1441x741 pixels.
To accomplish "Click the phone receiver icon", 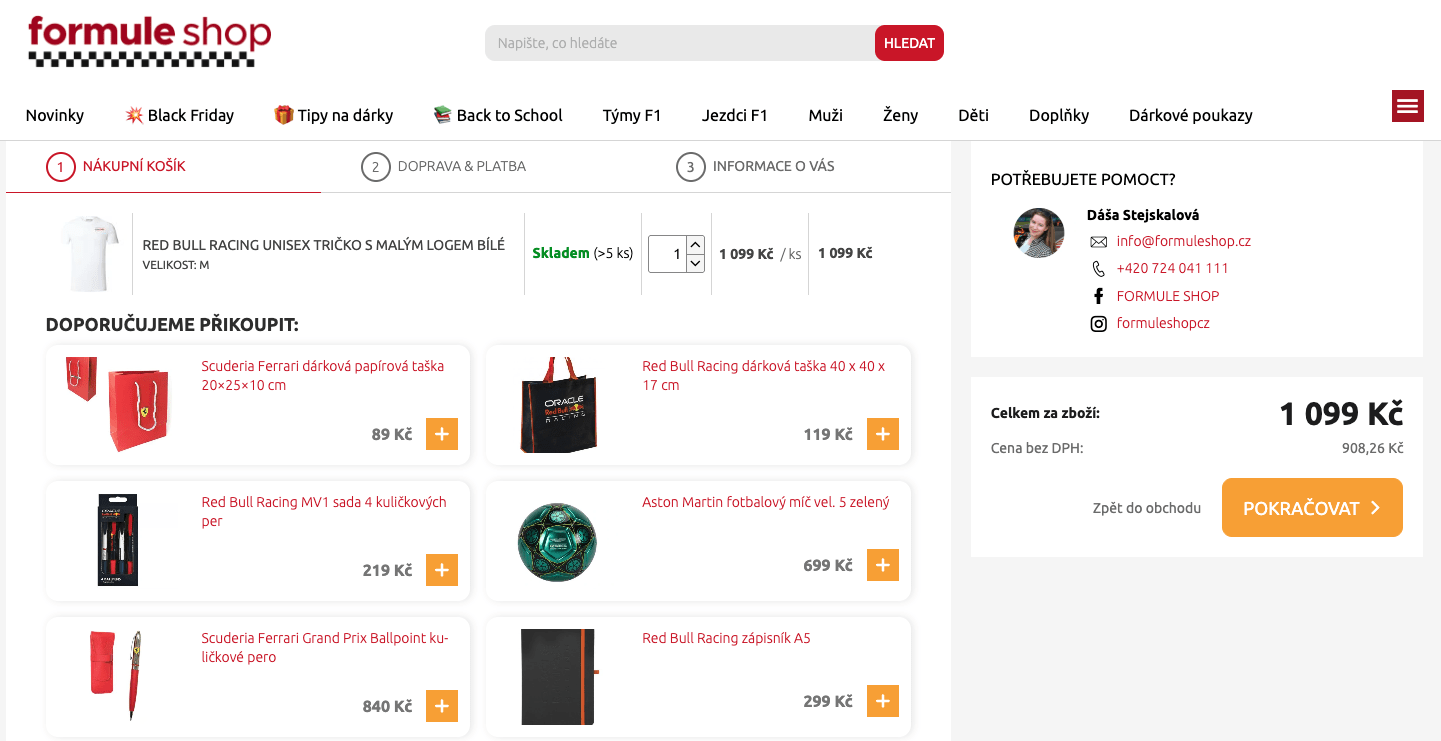I will [1097, 268].
